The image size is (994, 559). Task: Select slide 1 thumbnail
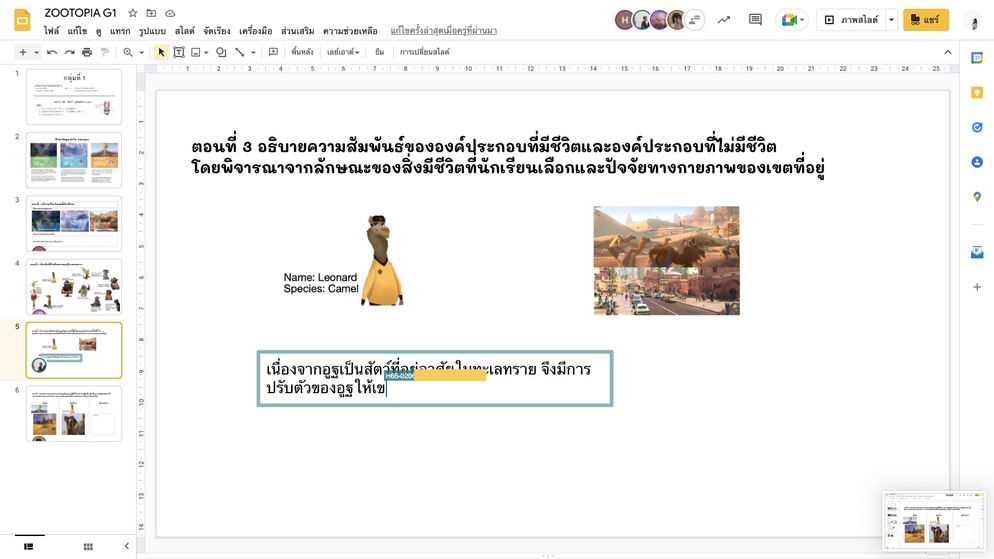tap(74, 97)
